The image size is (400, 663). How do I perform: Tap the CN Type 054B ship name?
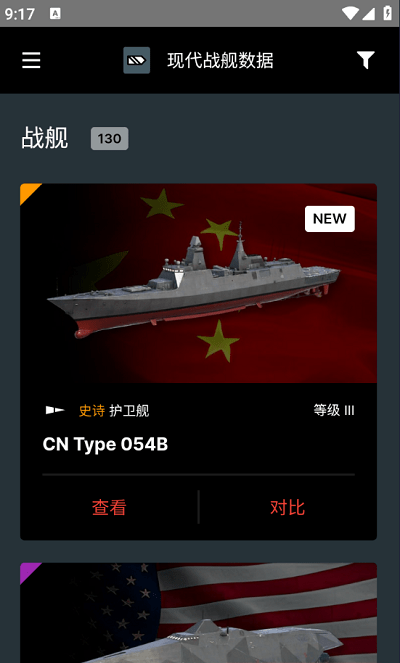[105, 444]
